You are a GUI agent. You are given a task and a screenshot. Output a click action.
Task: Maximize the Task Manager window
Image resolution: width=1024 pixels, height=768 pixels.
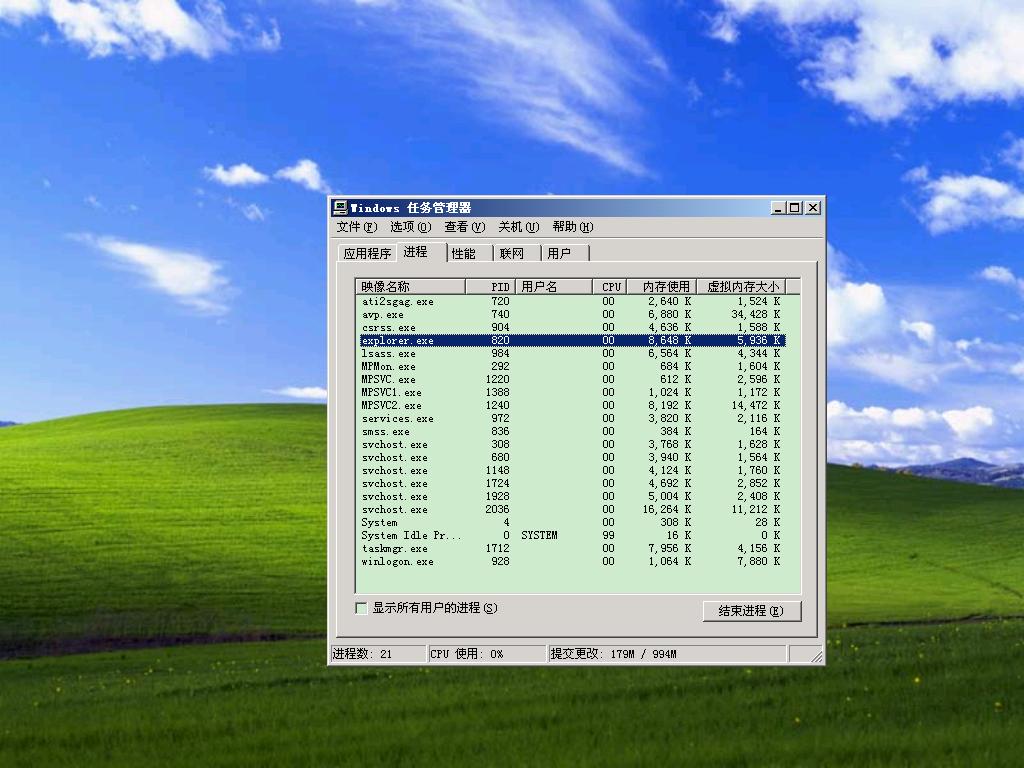tap(794, 208)
